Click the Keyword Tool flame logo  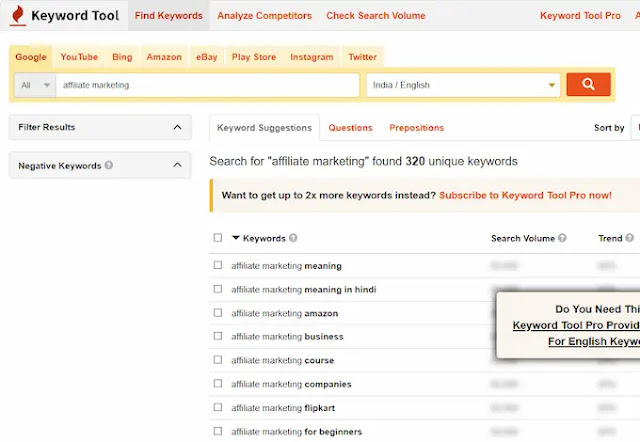(x=18, y=16)
